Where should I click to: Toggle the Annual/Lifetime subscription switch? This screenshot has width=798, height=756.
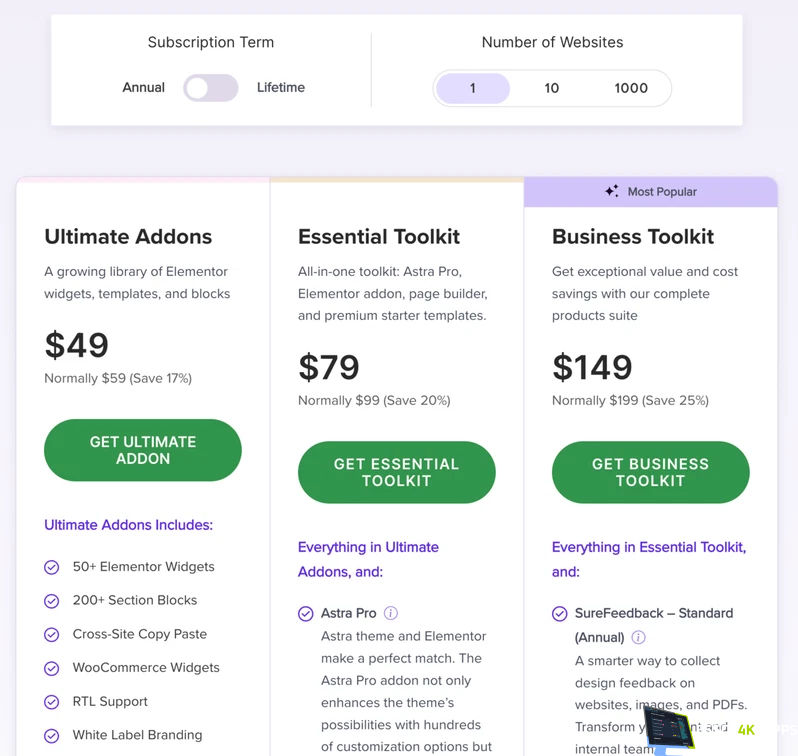[x=211, y=88]
